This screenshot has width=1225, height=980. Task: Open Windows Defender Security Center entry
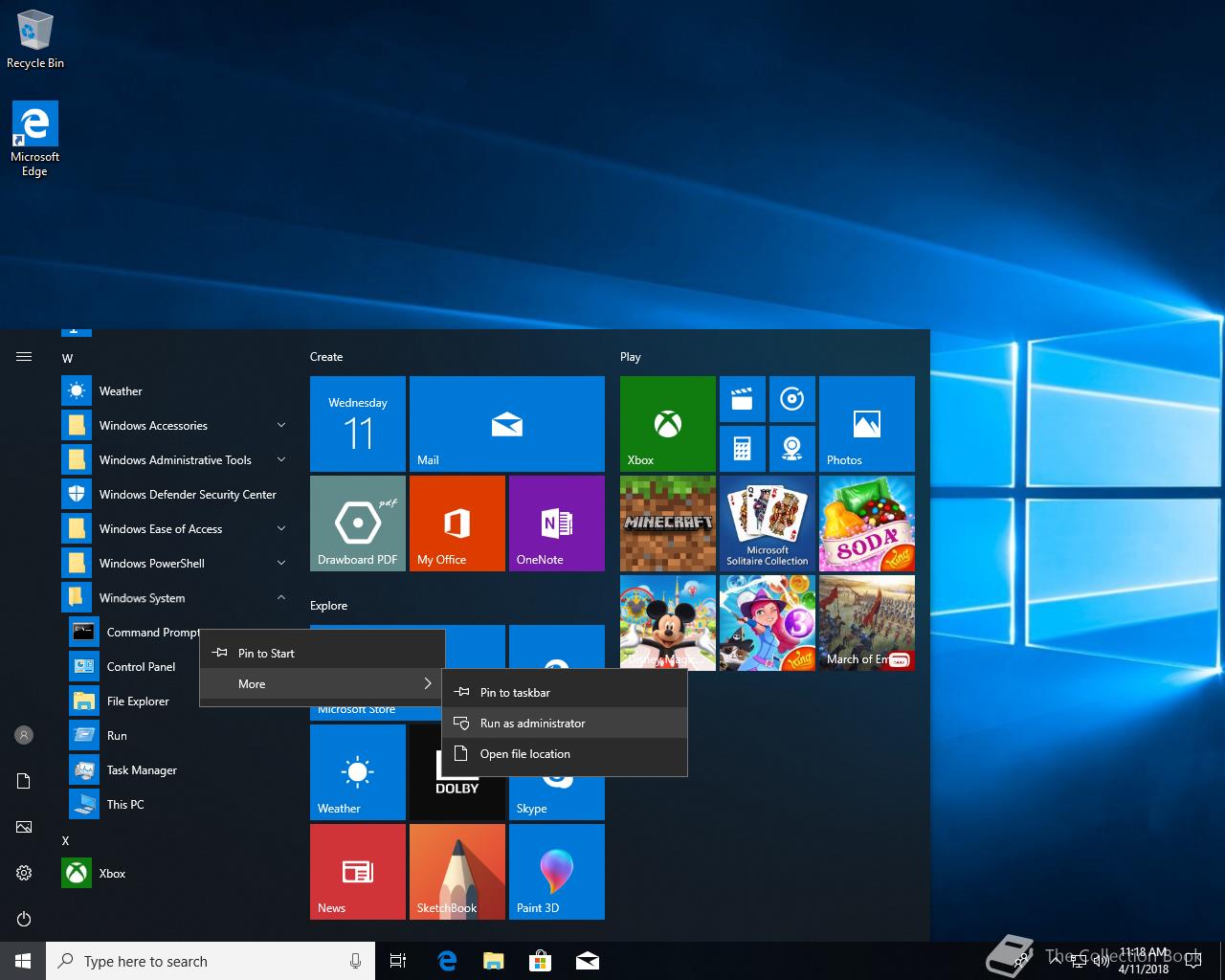coord(178,494)
